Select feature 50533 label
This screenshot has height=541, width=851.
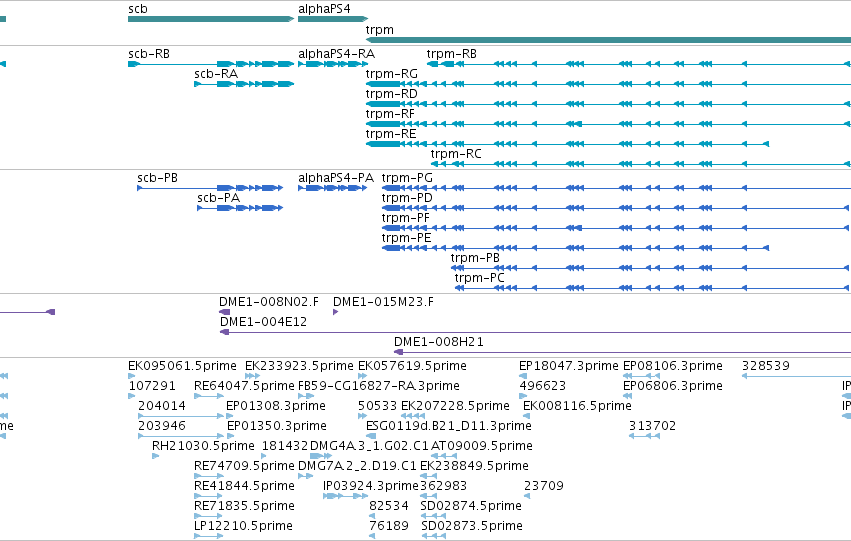[x=378, y=406]
